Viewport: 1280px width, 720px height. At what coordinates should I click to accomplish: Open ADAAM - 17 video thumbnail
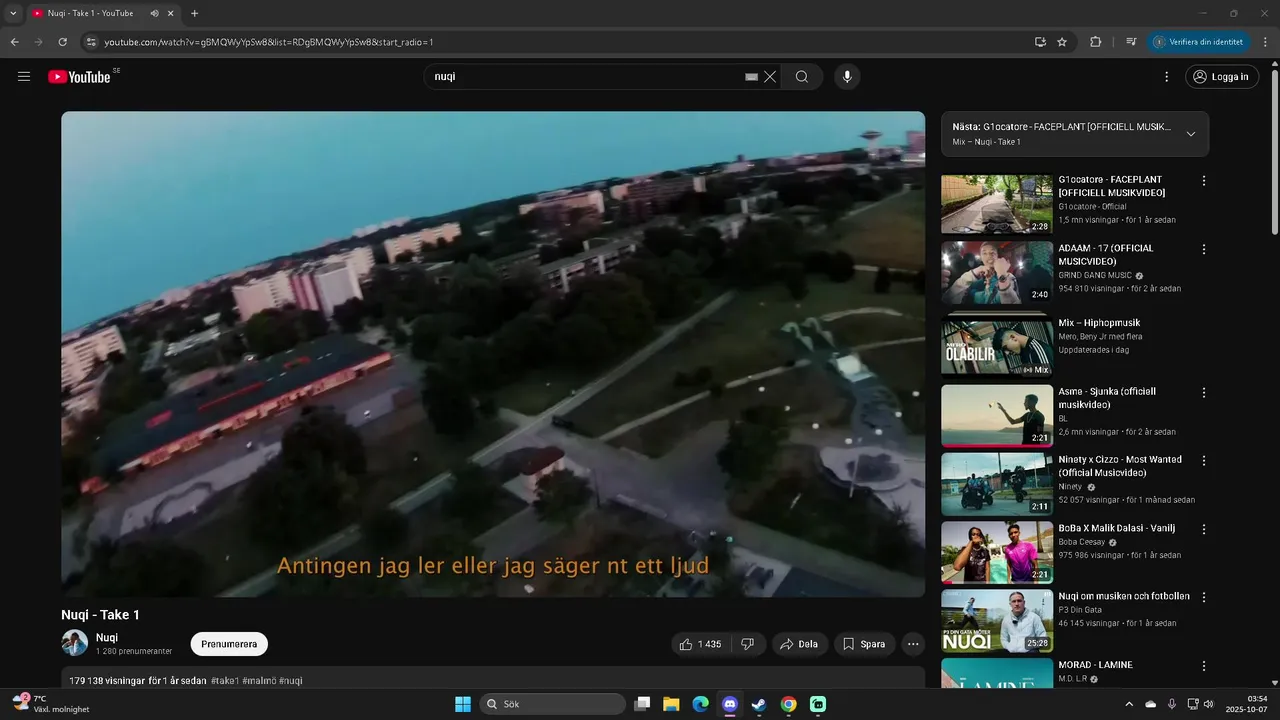point(997,272)
